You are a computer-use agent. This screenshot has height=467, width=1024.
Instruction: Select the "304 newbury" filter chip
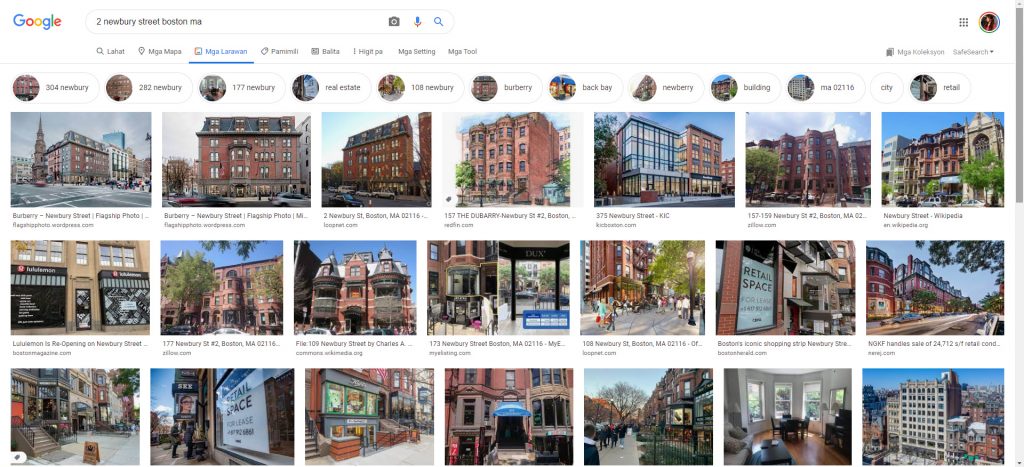click(55, 88)
